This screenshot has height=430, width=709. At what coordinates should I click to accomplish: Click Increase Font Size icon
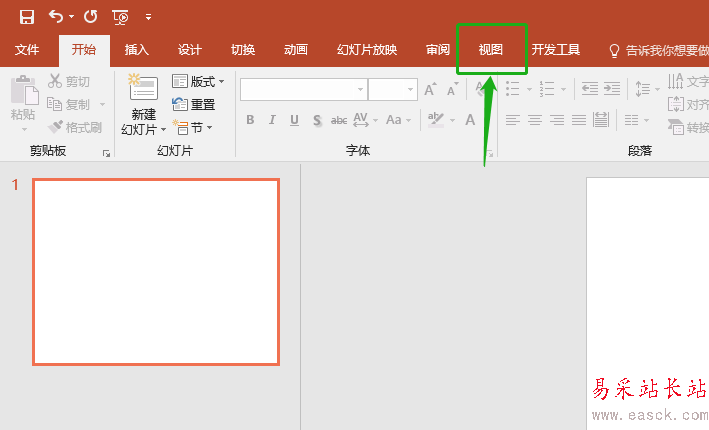pyautogui.click(x=430, y=89)
